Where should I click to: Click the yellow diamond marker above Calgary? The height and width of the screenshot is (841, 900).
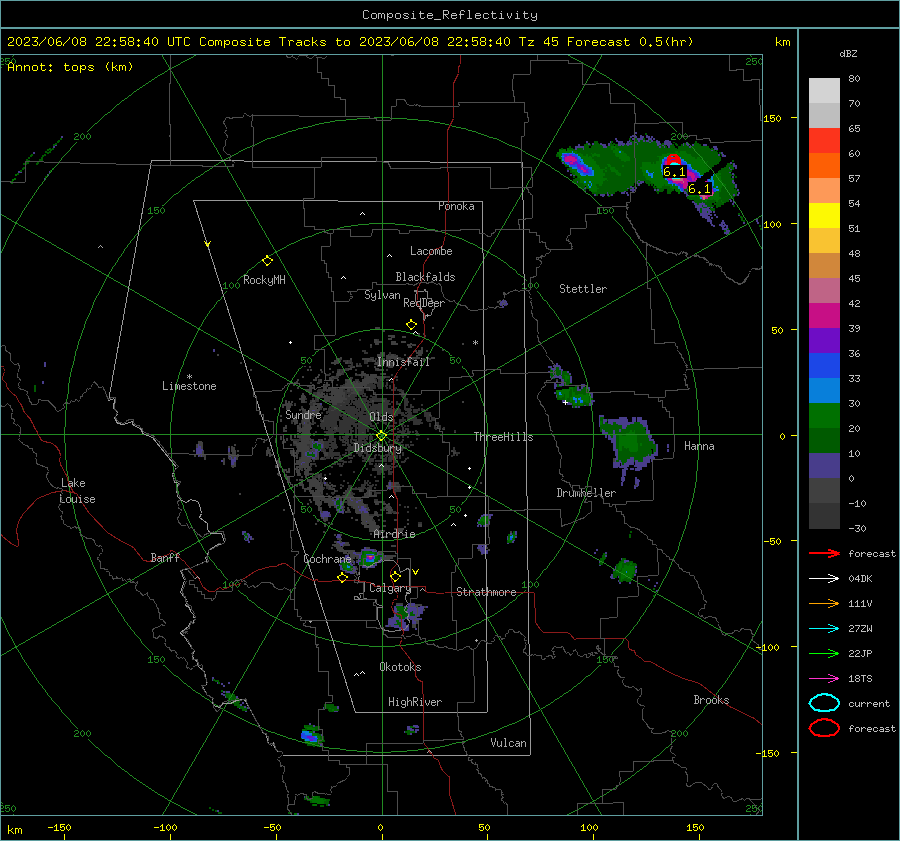coord(395,576)
